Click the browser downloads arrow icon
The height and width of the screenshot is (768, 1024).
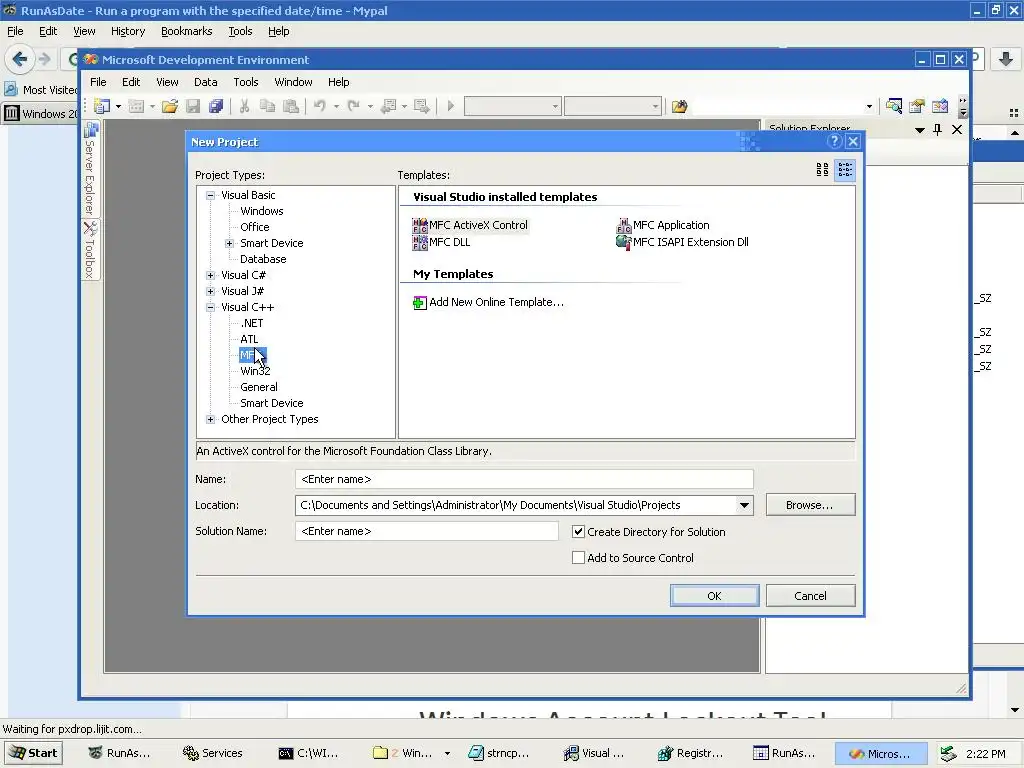1006,59
